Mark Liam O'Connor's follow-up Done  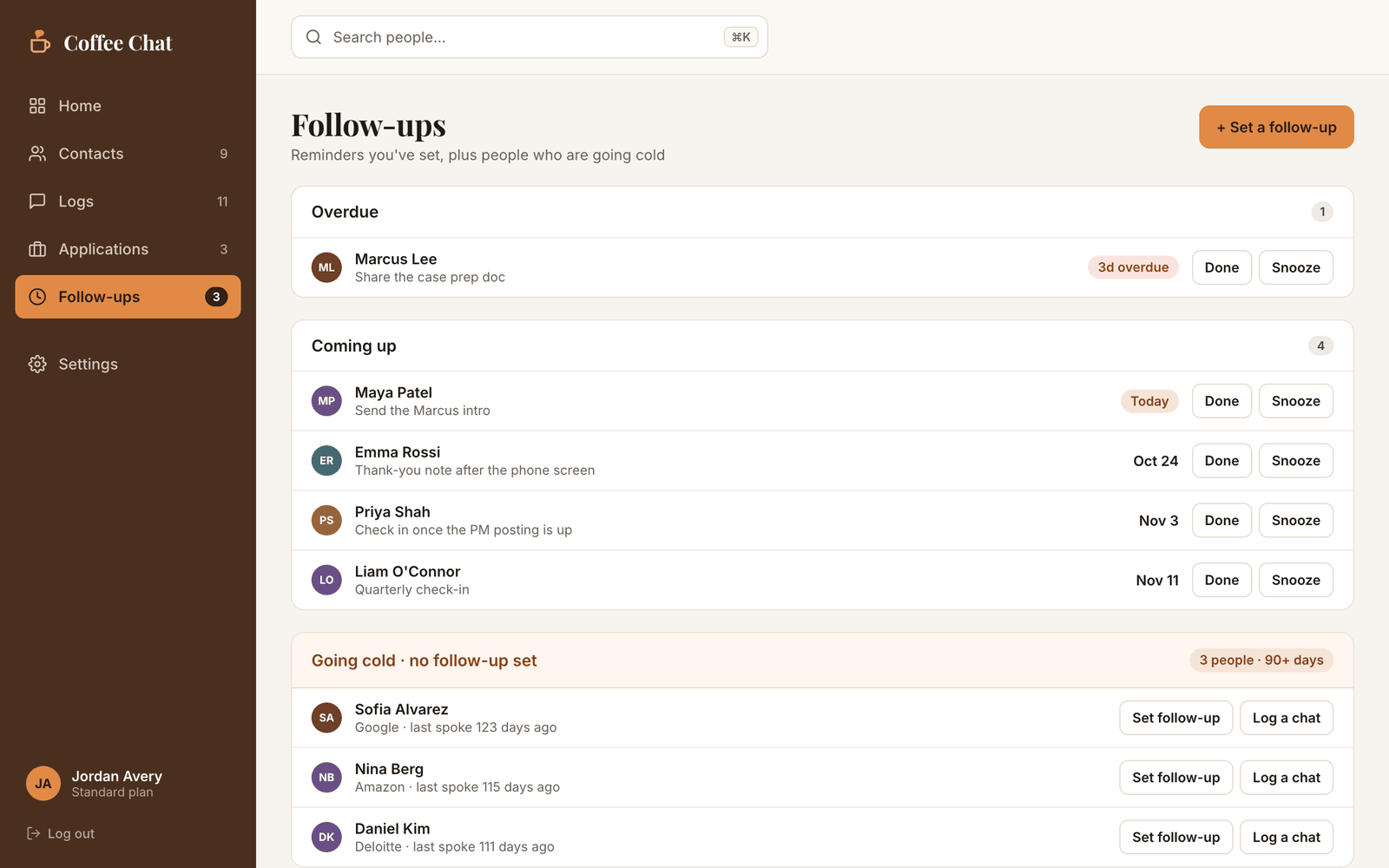pos(1221,580)
